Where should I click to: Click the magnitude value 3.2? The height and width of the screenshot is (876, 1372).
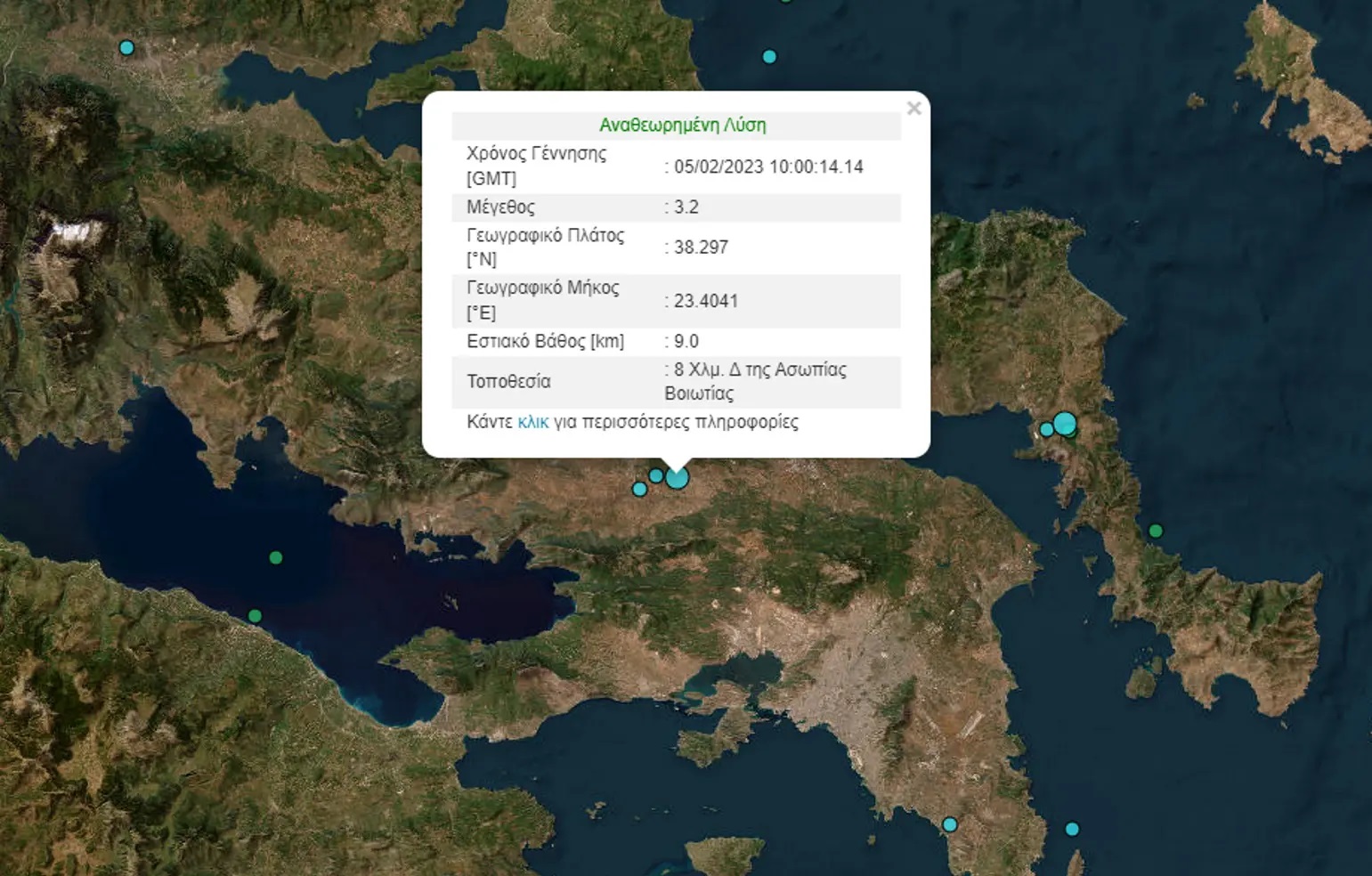point(686,207)
